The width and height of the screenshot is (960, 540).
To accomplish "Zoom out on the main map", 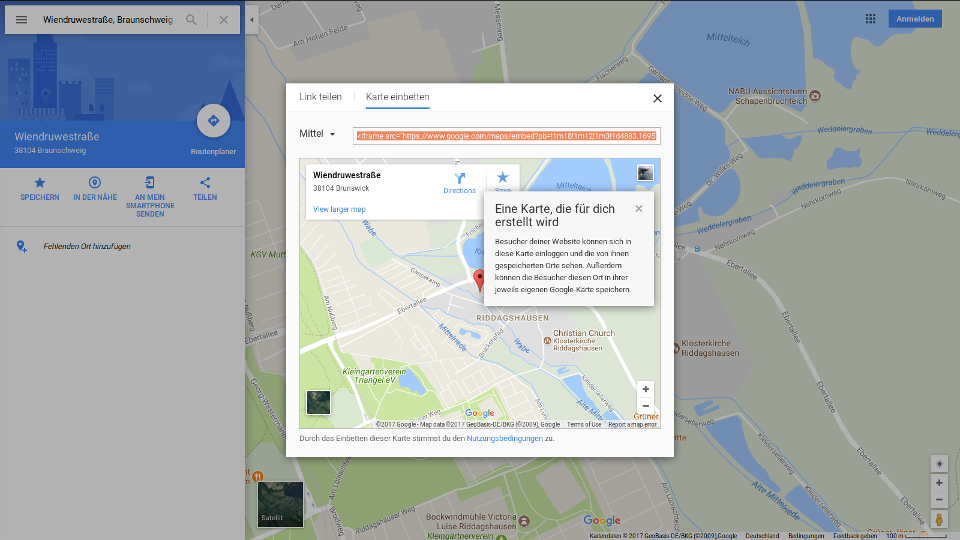I will [939, 500].
